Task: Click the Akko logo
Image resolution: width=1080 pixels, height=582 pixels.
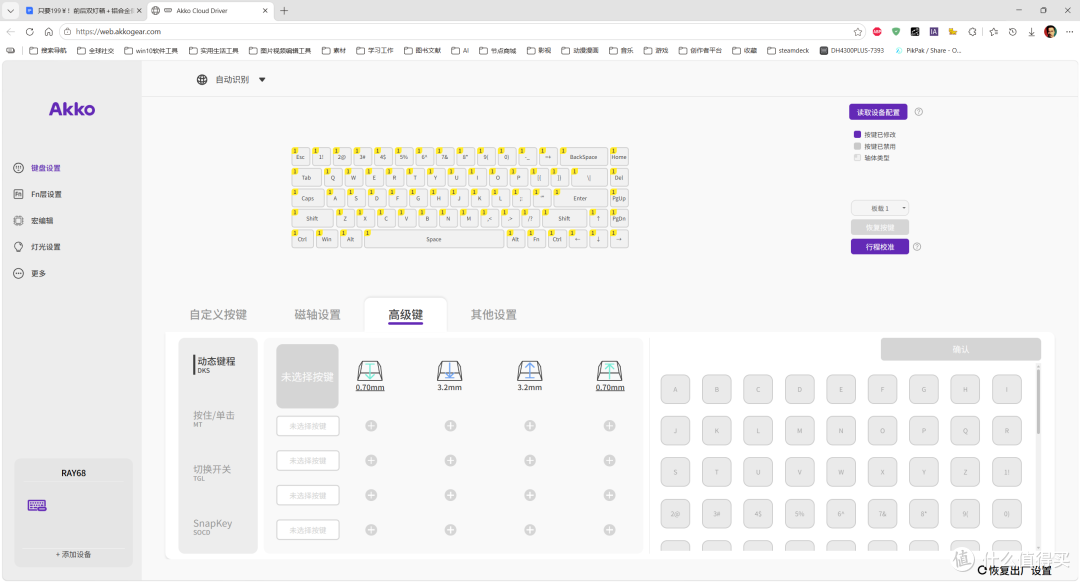Action: point(72,109)
